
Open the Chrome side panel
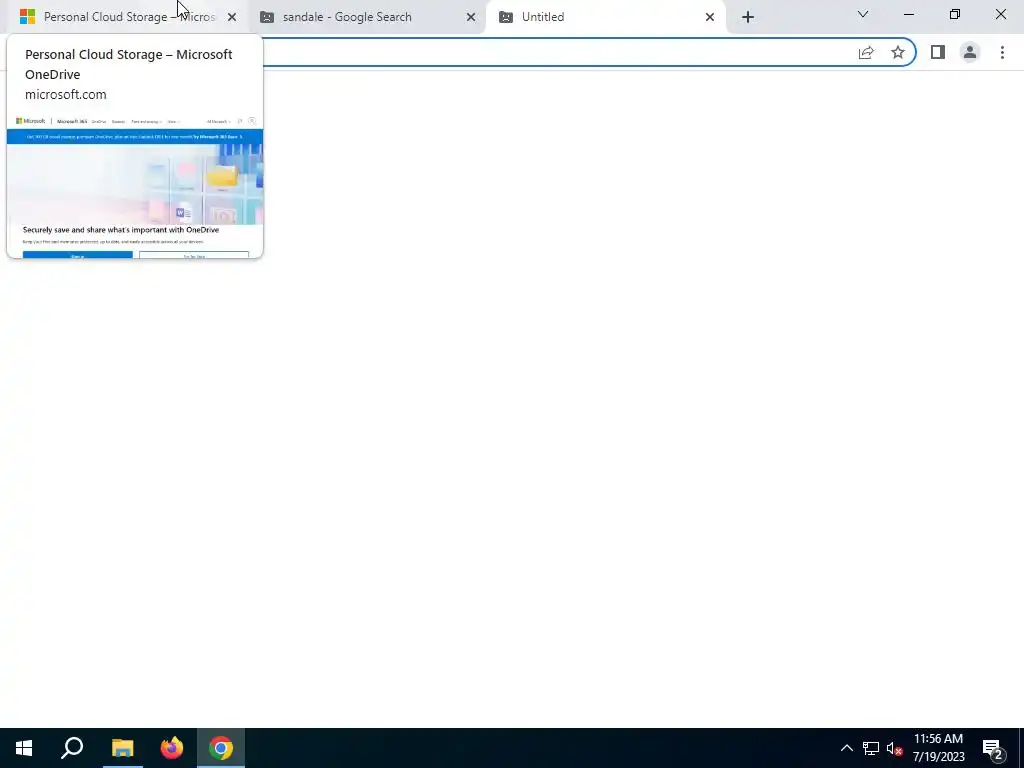pos(938,52)
